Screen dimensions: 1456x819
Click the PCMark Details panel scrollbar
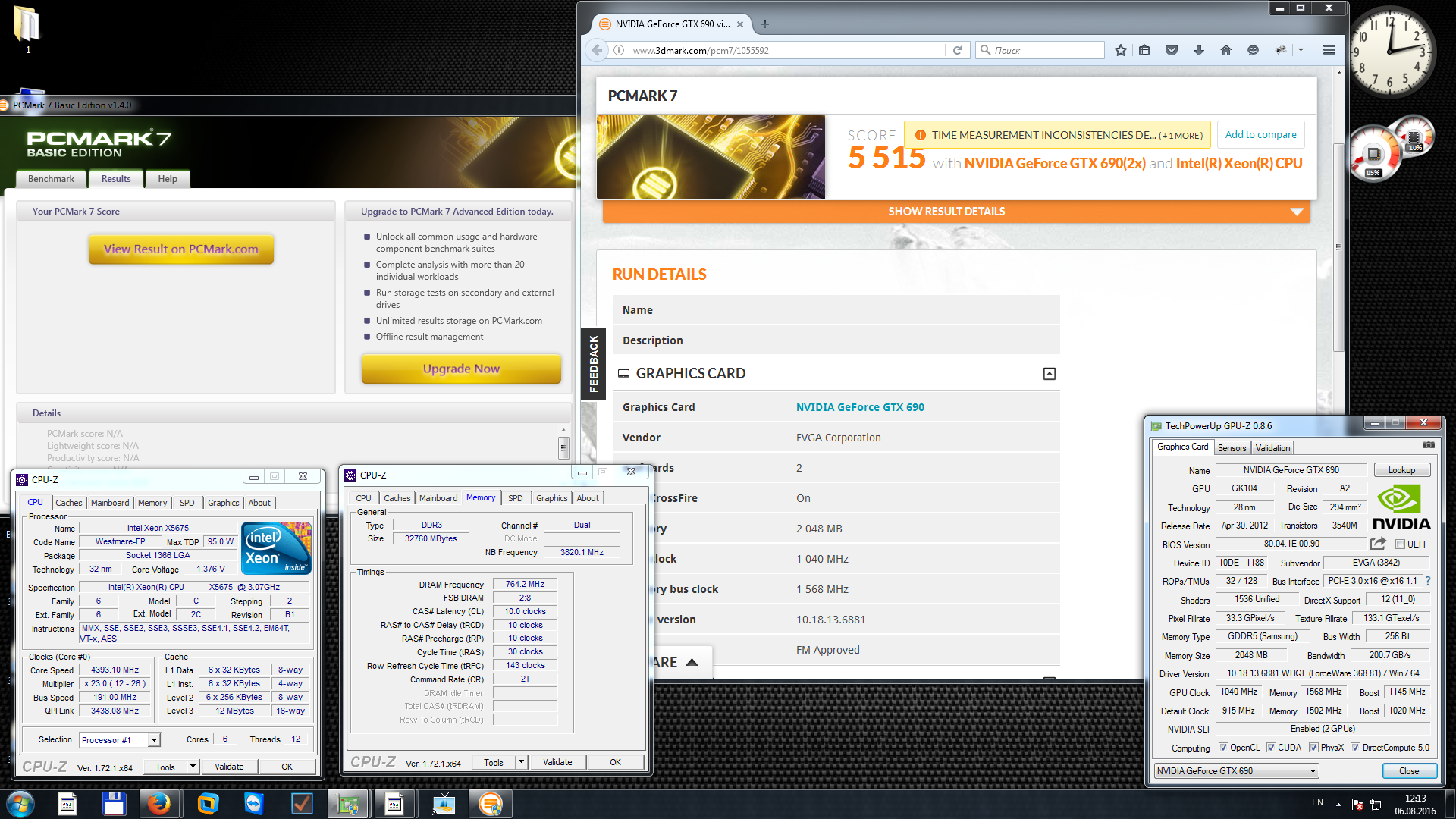click(x=563, y=447)
